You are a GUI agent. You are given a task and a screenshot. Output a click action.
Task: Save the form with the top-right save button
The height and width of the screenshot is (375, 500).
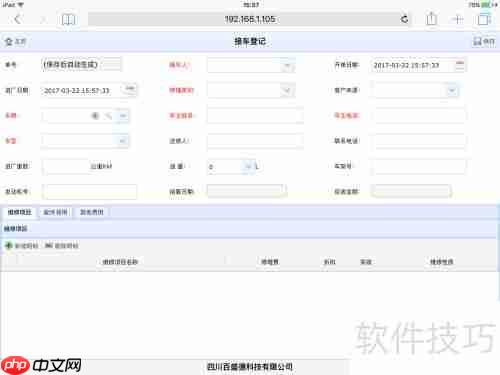(x=484, y=41)
